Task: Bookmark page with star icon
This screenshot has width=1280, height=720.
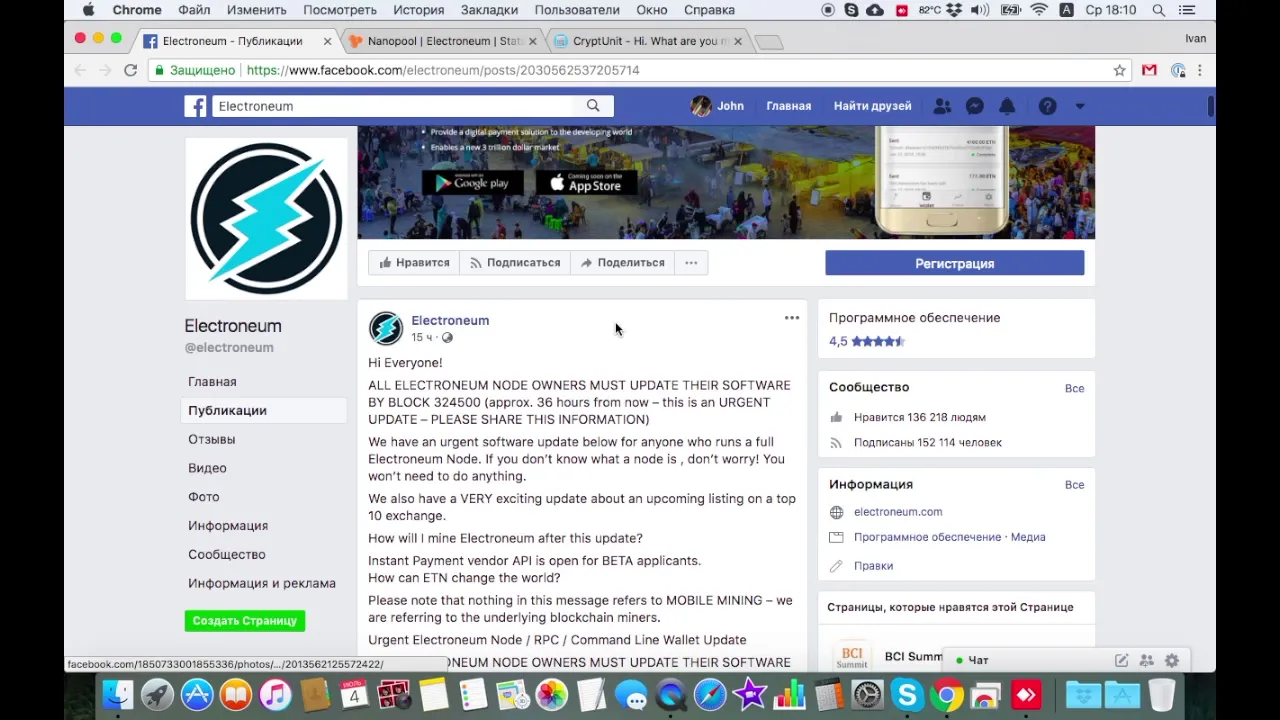Action: 1119,70
